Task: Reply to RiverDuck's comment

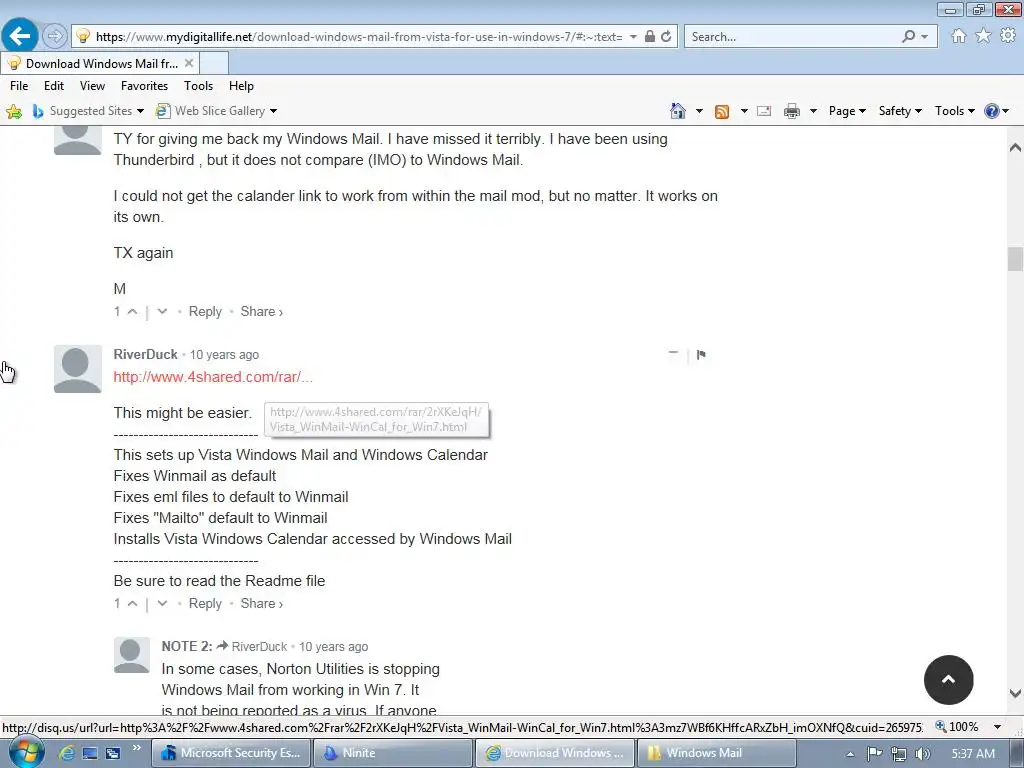Action: click(205, 604)
